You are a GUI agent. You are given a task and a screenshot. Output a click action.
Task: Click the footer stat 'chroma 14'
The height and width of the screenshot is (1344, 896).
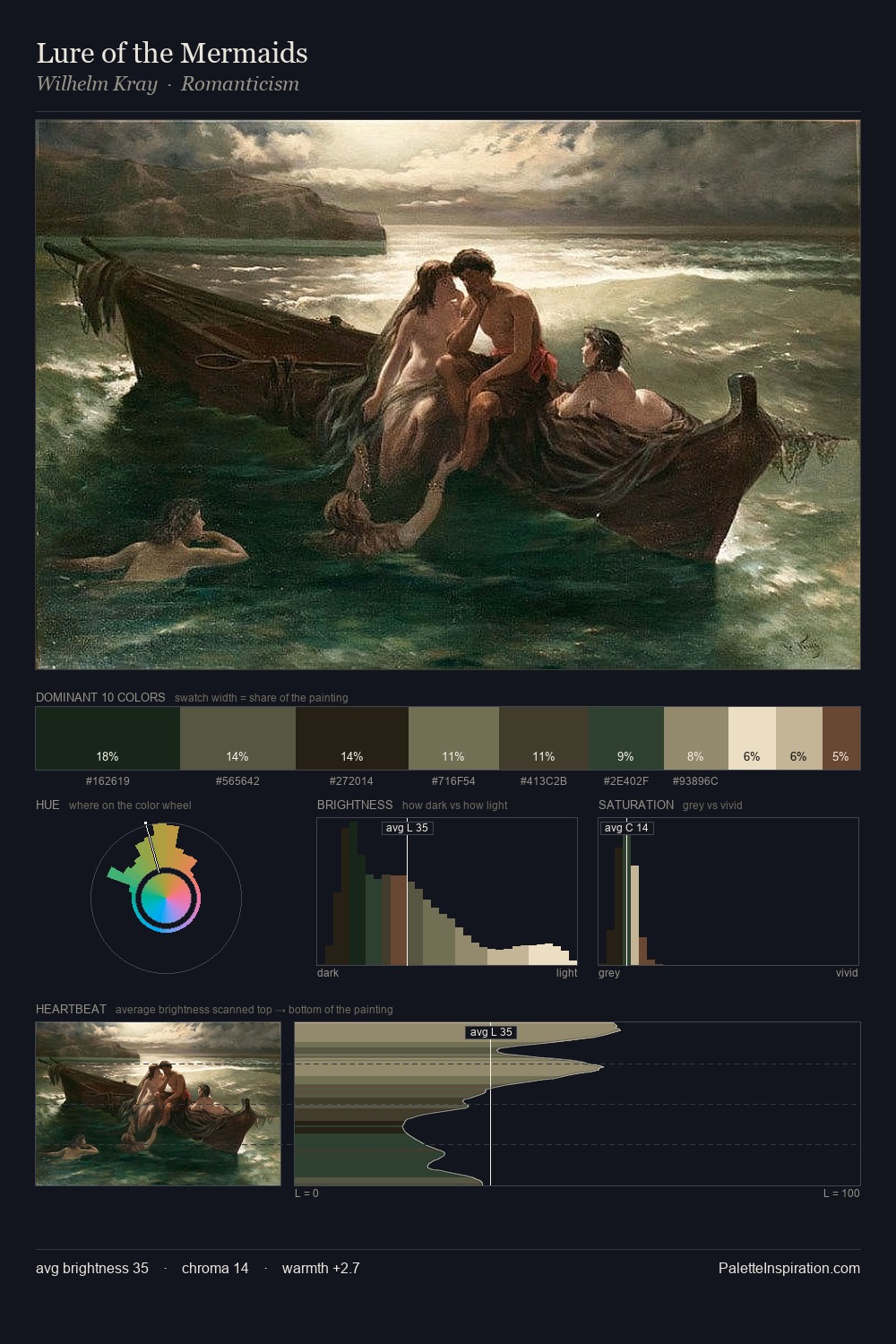[215, 1268]
